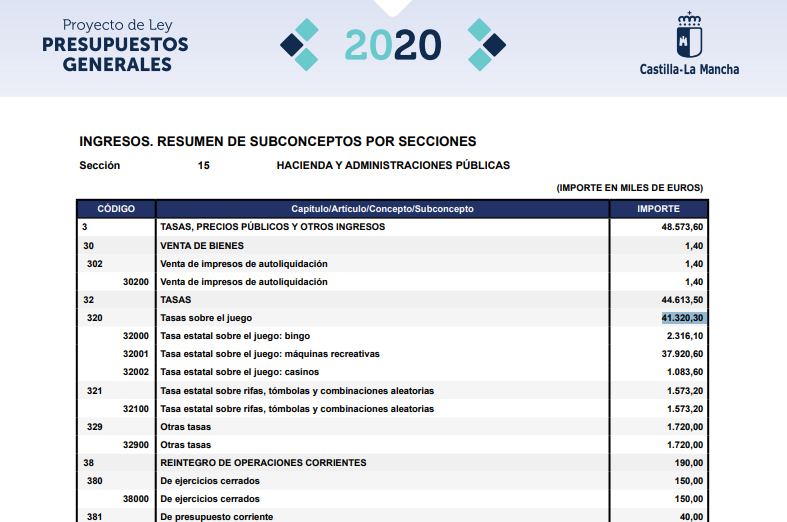787x522 pixels.
Task: Click 'Otras tasas' in row 32900
Action: pyautogui.click(x=185, y=445)
